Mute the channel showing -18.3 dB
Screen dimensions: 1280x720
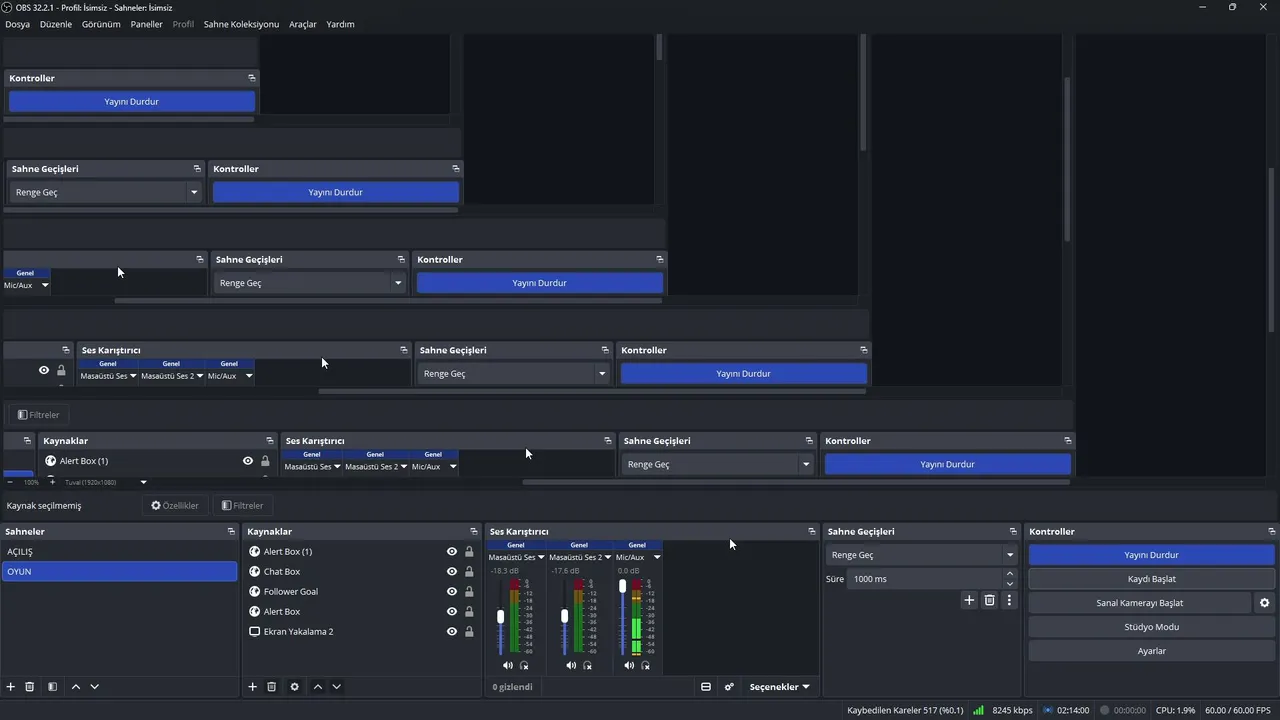pyautogui.click(x=508, y=665)
